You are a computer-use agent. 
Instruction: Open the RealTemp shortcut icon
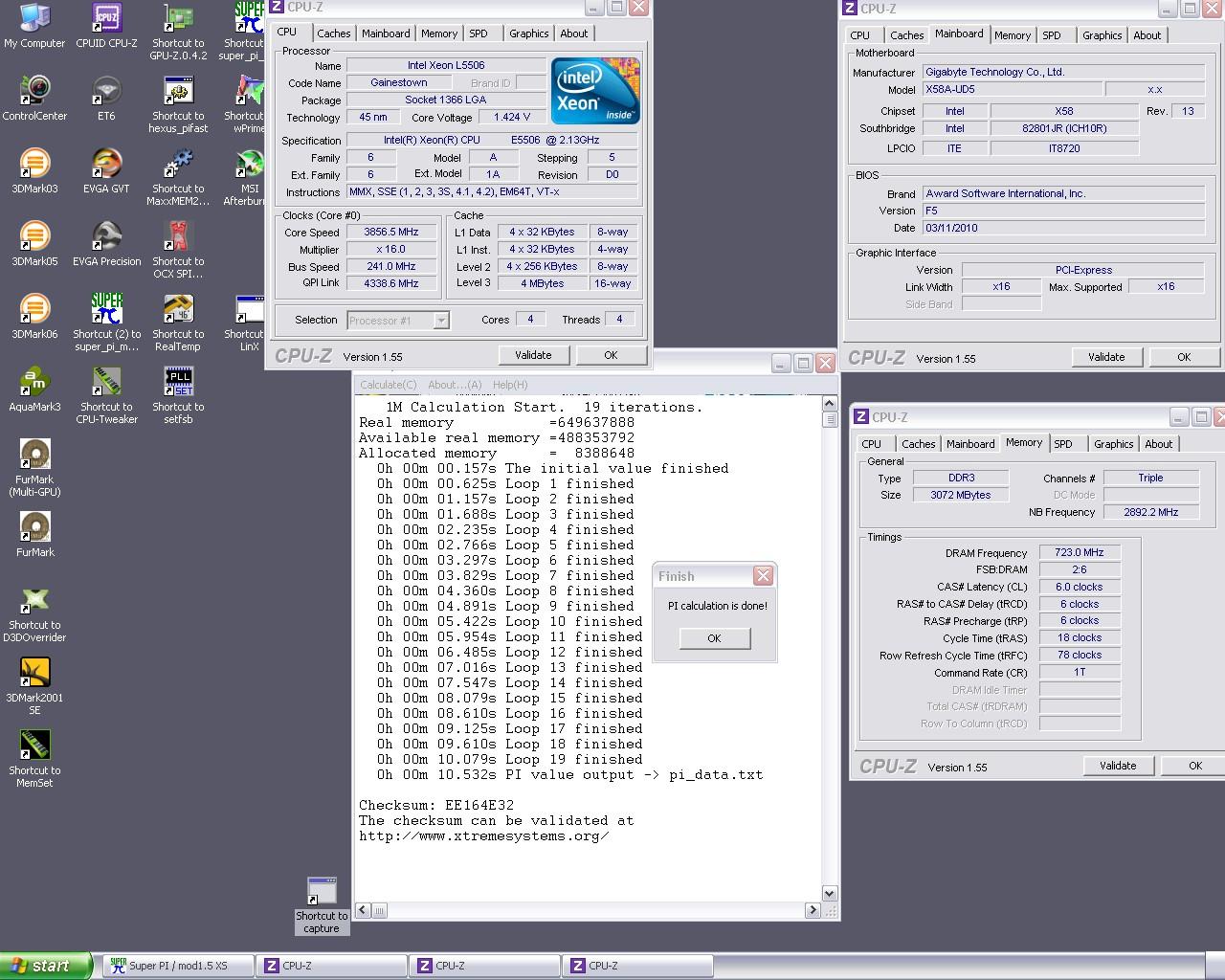[178, 323]
